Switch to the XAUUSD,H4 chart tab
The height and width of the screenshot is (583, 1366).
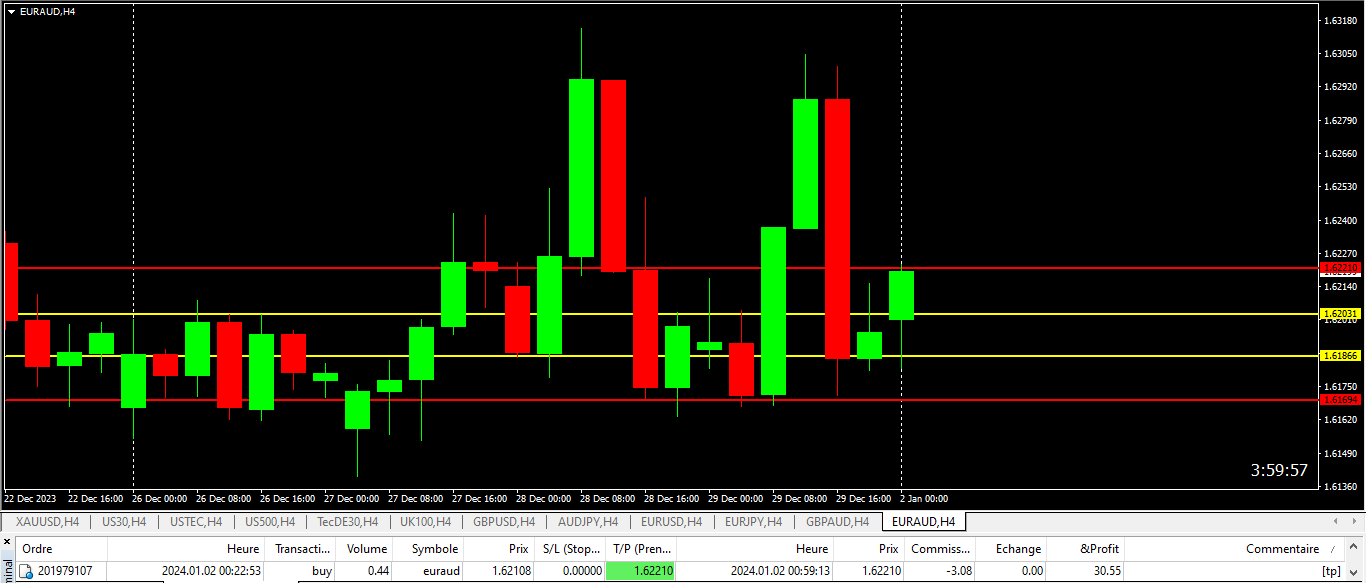point(47,522)
